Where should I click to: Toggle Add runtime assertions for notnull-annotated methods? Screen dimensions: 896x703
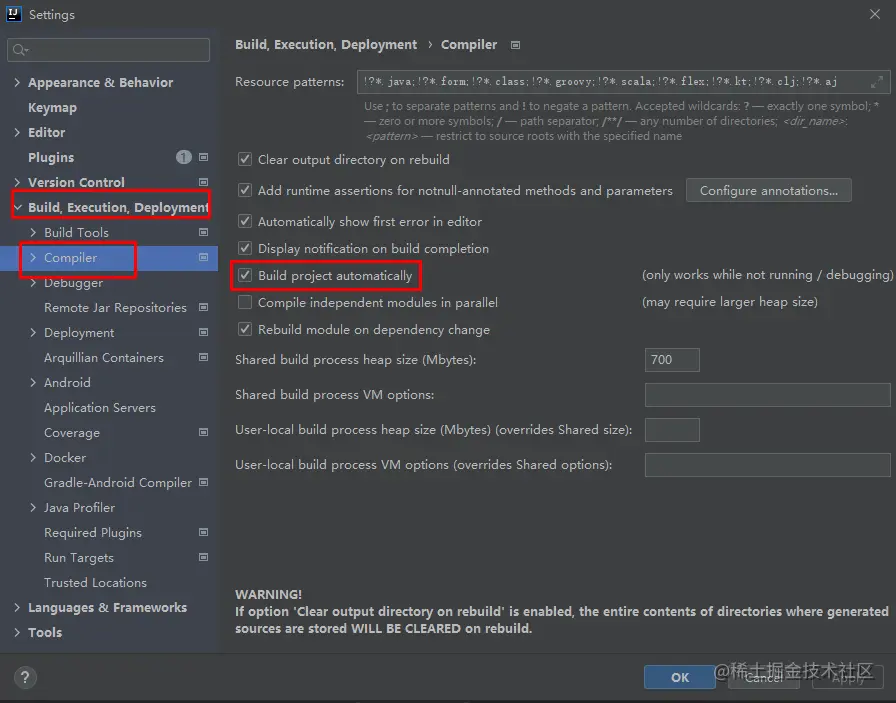[245, 190]
